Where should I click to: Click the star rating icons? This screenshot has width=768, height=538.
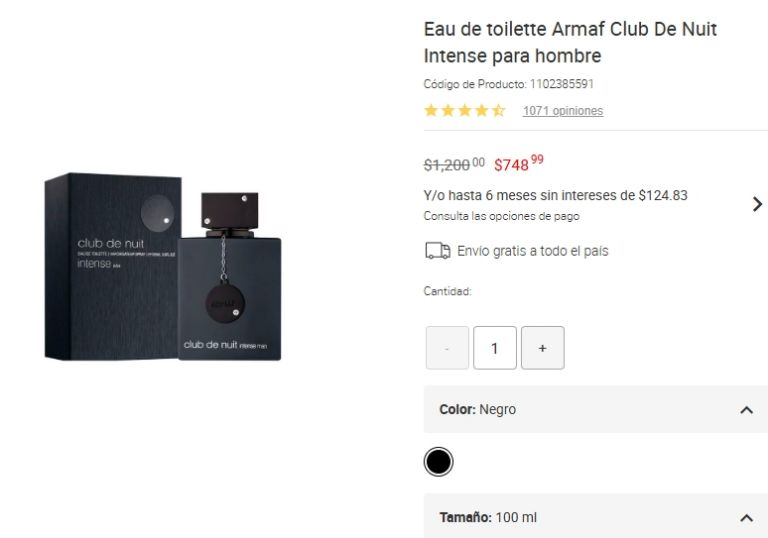(464, 110)
